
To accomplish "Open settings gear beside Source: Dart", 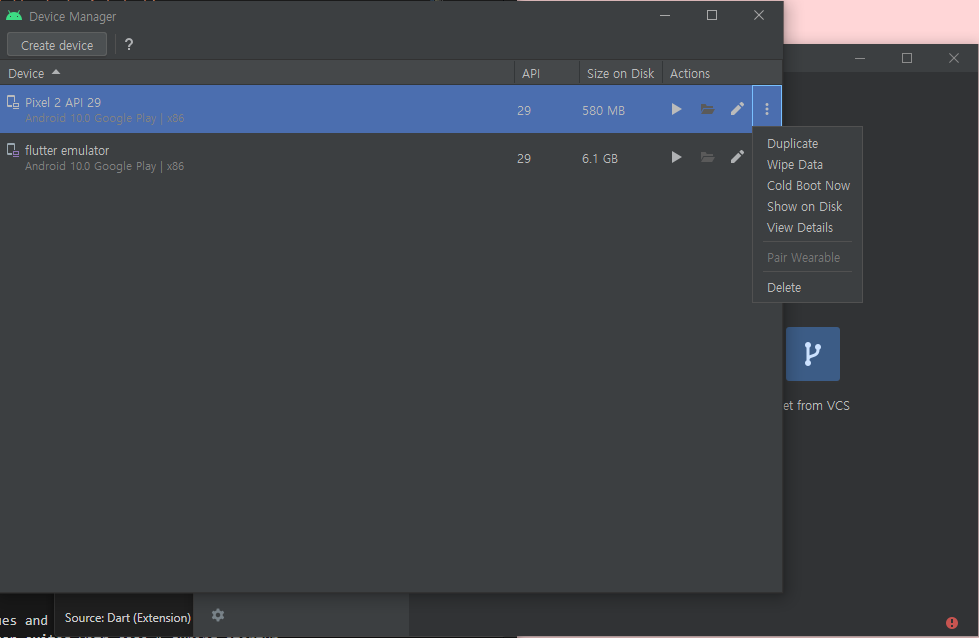I will 217,615.
